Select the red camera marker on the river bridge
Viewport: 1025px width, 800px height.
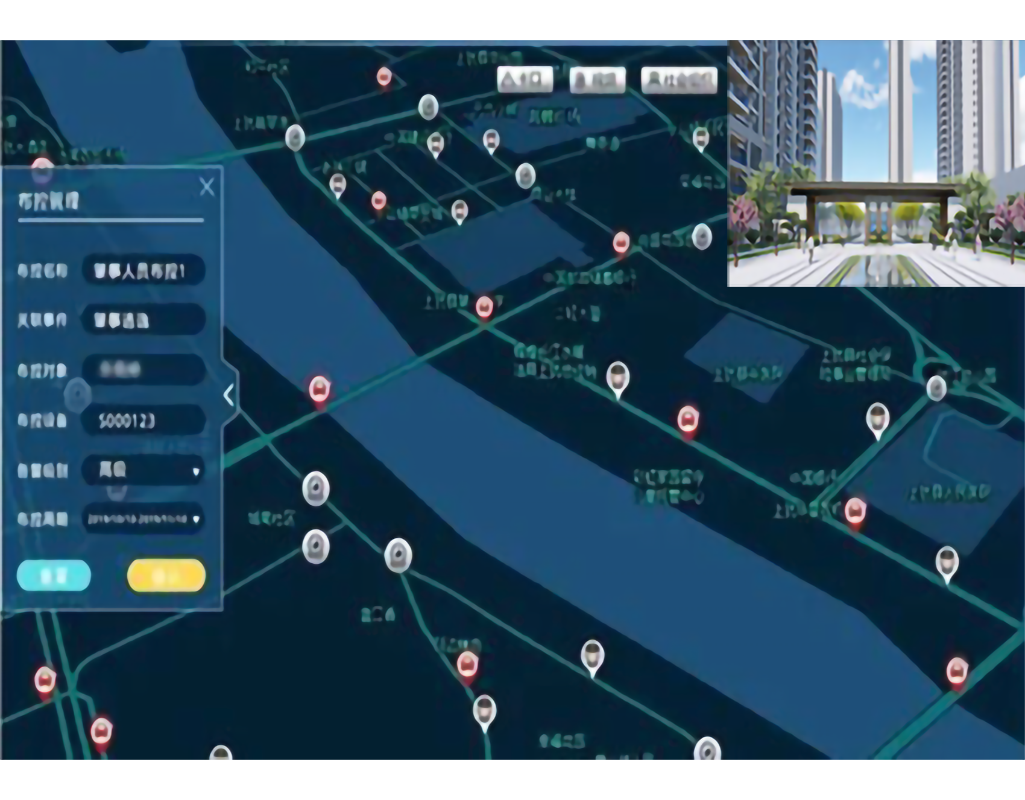pyautogui.click(x=319, y=390)
